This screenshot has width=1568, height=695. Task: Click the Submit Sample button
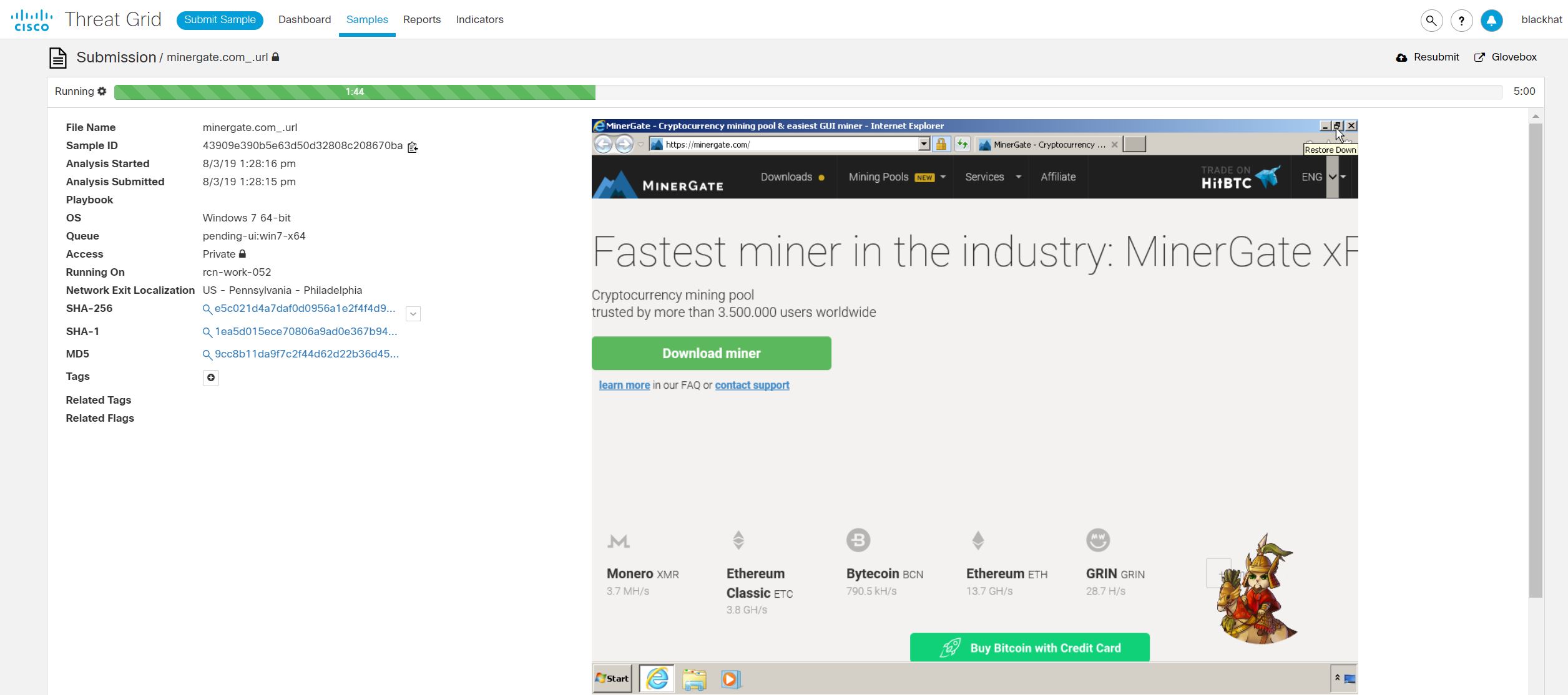pos(220,20)
